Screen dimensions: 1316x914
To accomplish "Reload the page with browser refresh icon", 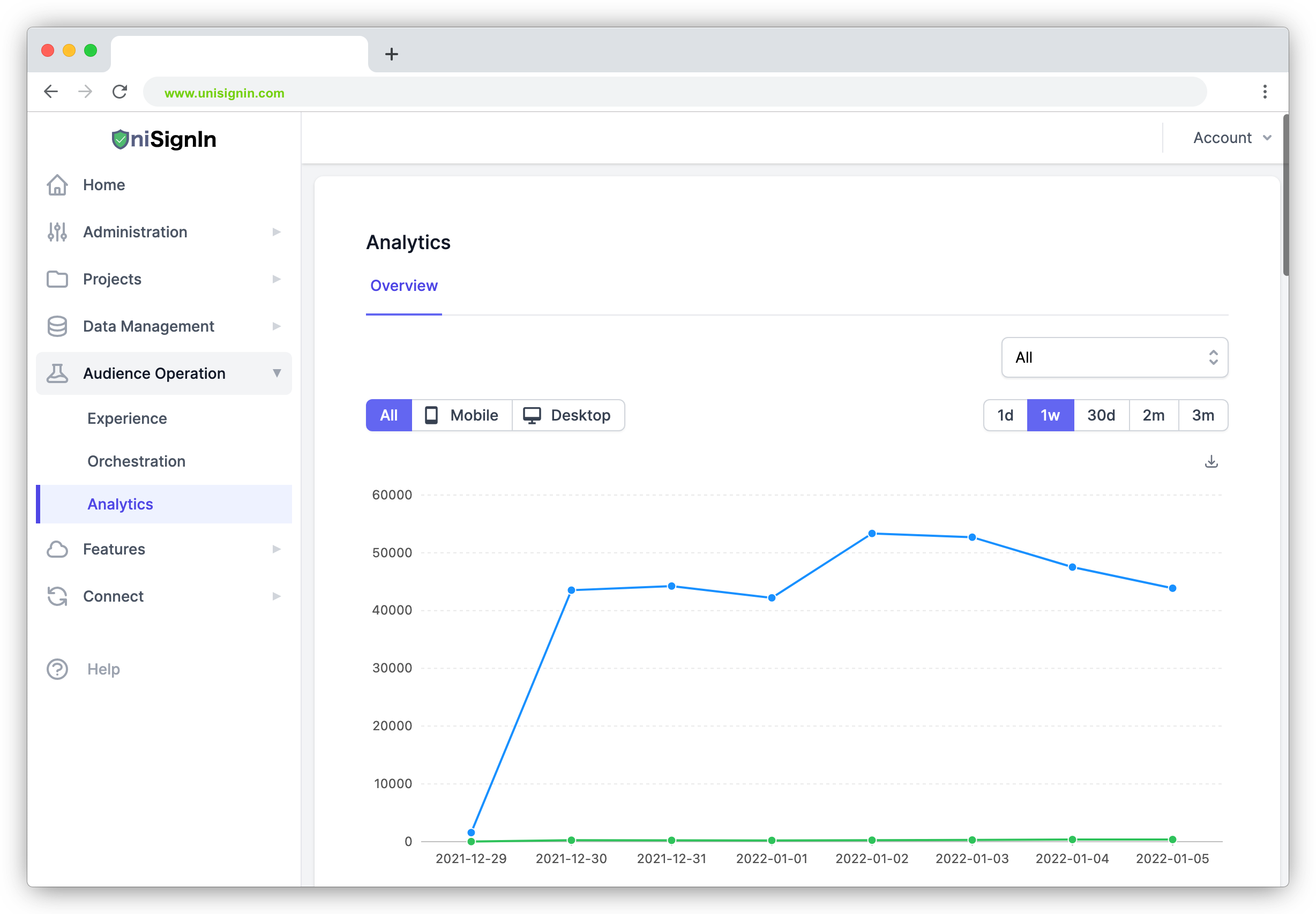I will pyautogui.click(x=119, y=92).
